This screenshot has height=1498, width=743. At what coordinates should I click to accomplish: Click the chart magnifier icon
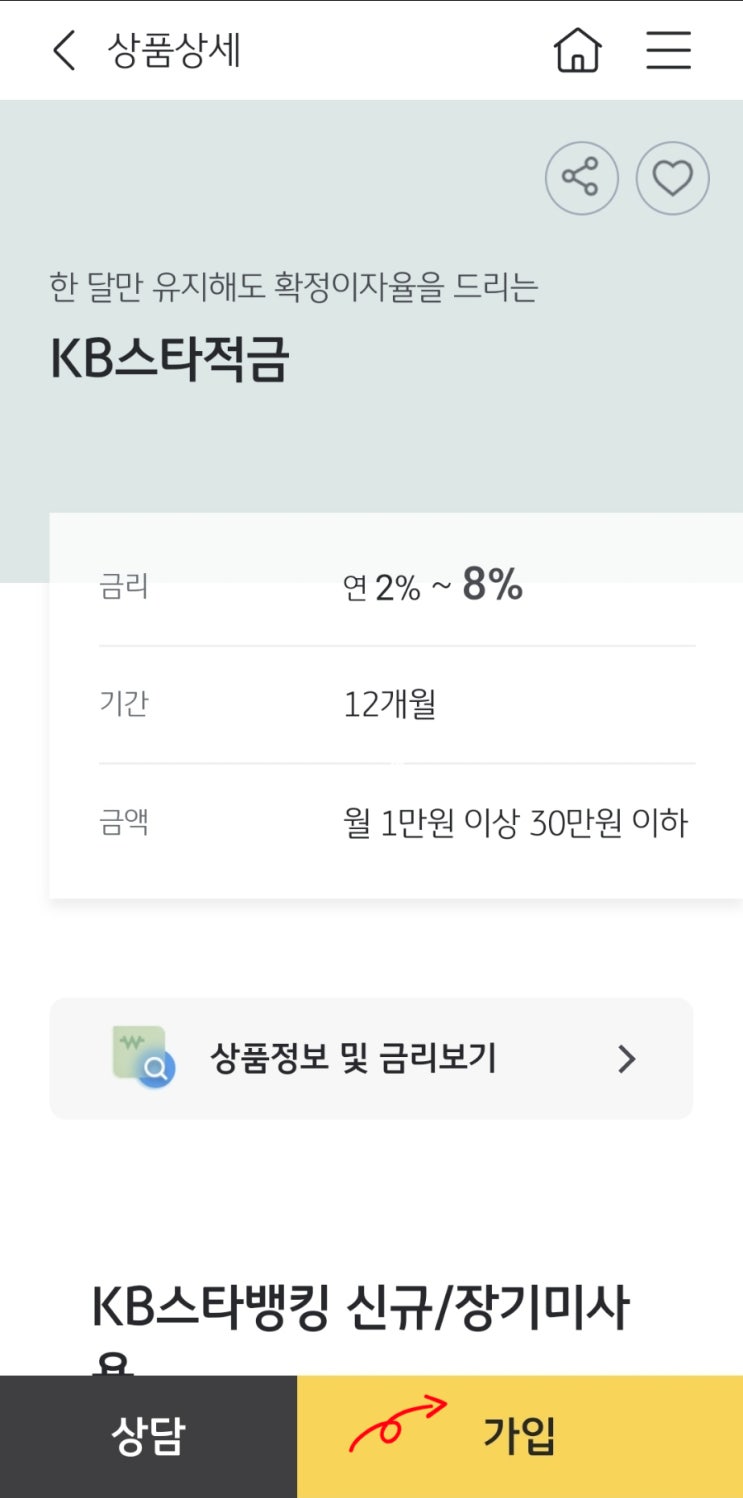pos(144,1057)
